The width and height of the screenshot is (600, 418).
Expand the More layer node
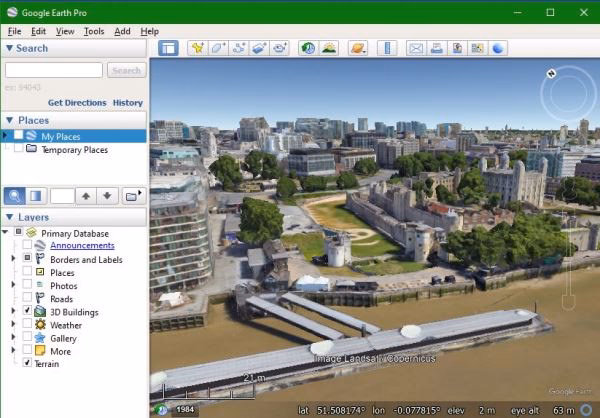[x=13, y=350]
